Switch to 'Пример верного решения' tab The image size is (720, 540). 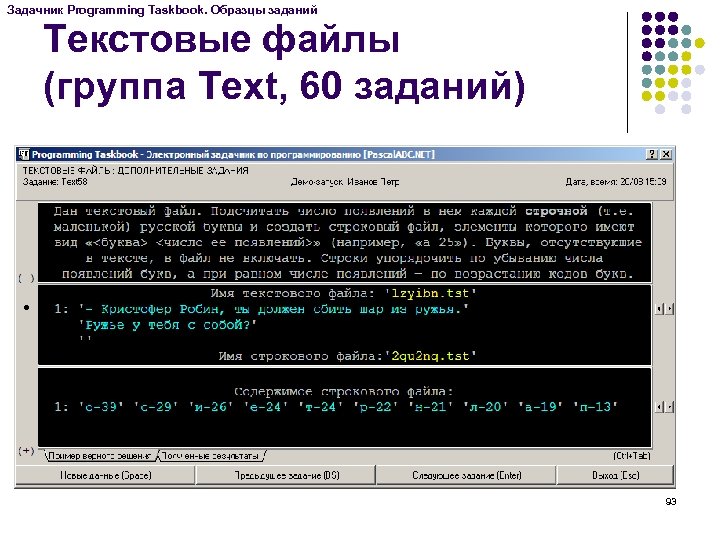[100, 456]
